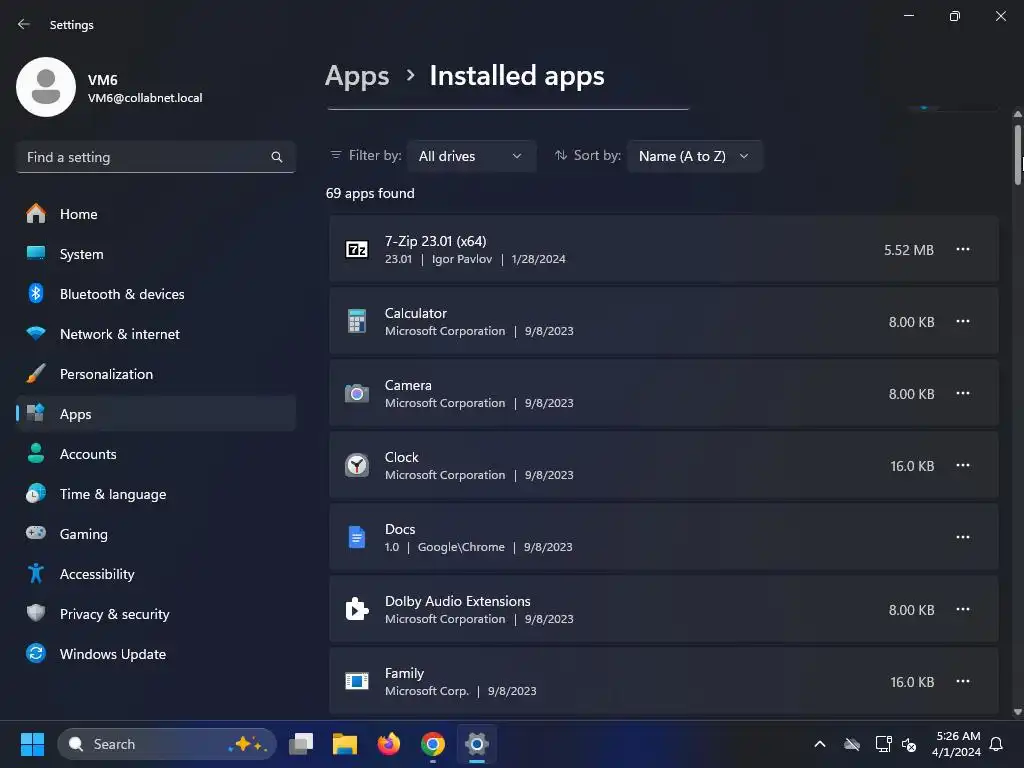Click the 5.52 MB size value
The width and height of the screenshot is (1024, 768).
(908, 250)
